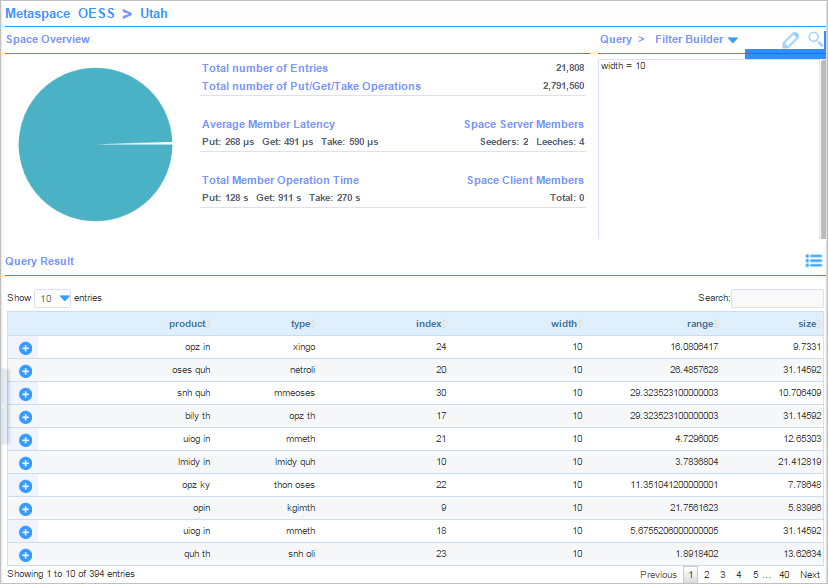Image resolution: width=828 pixels, height=584 pixels.
Task: Open the Utah breadcrumb link
Action: pyautogui.click(x=153, y=13)
